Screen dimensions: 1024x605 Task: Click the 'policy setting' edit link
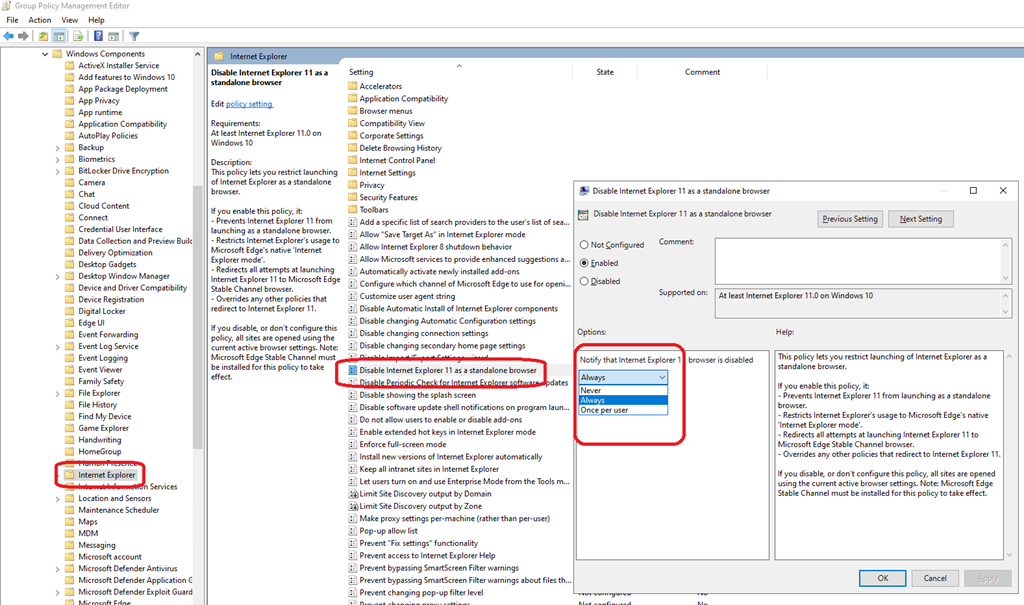pyautogui.click(x=249, y=104)
